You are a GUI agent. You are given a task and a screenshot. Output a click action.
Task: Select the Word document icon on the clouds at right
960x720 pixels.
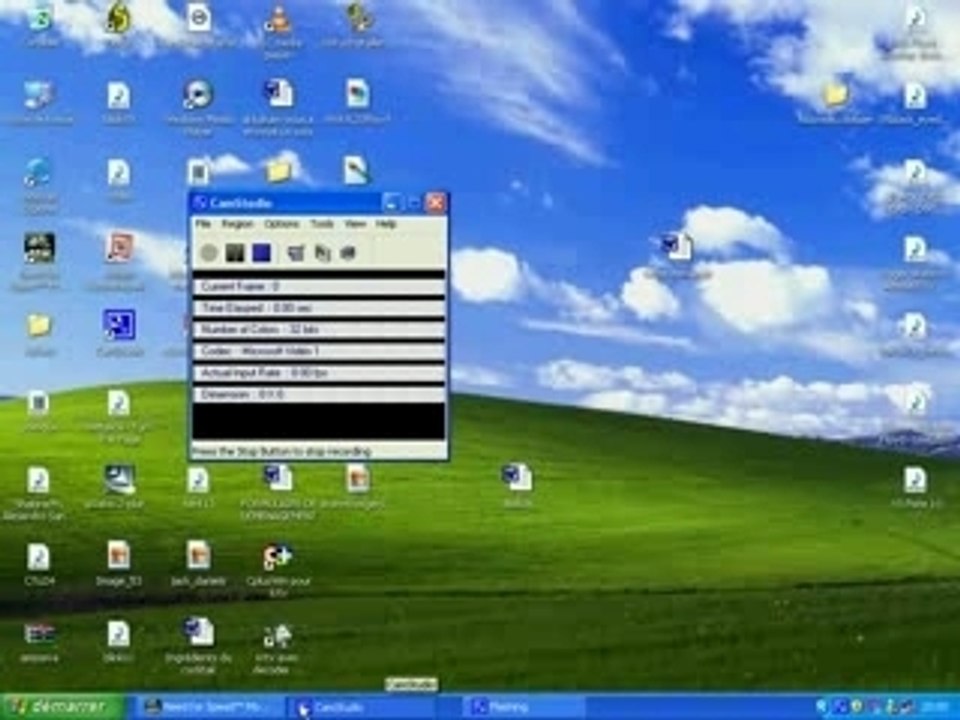(x=677, y=247)
